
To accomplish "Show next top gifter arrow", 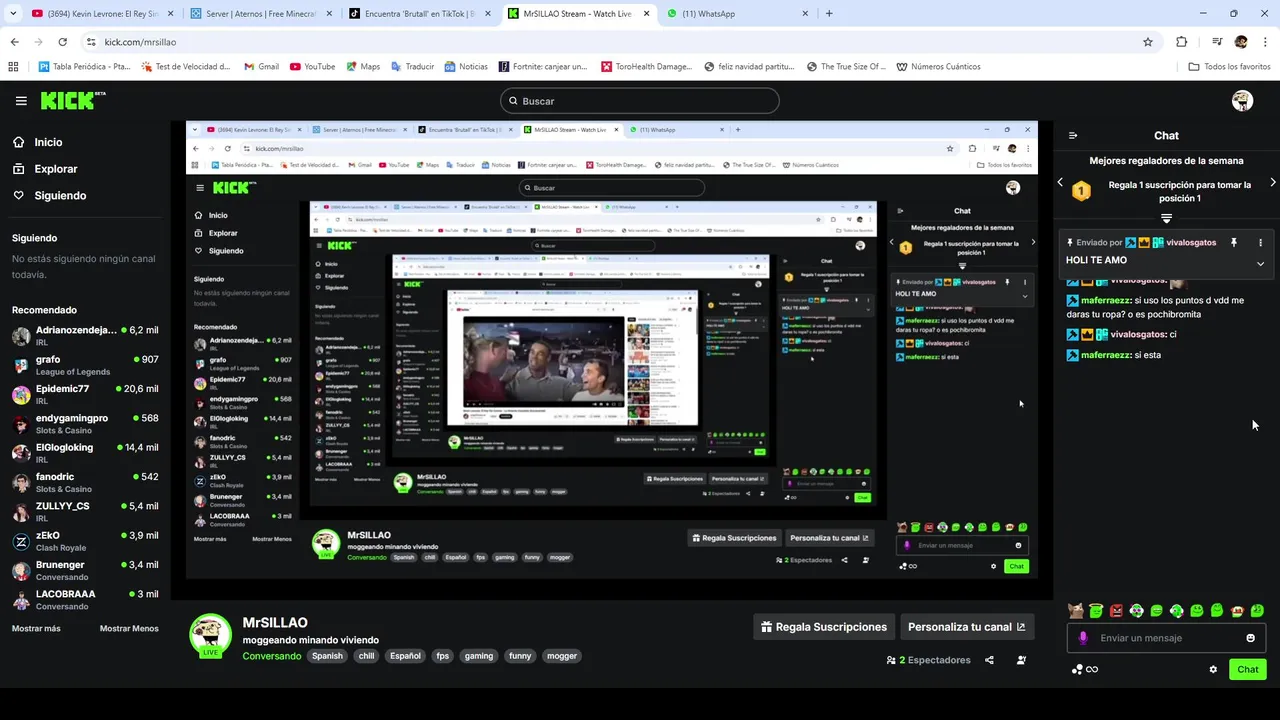I will click(x=1272, y=182).
